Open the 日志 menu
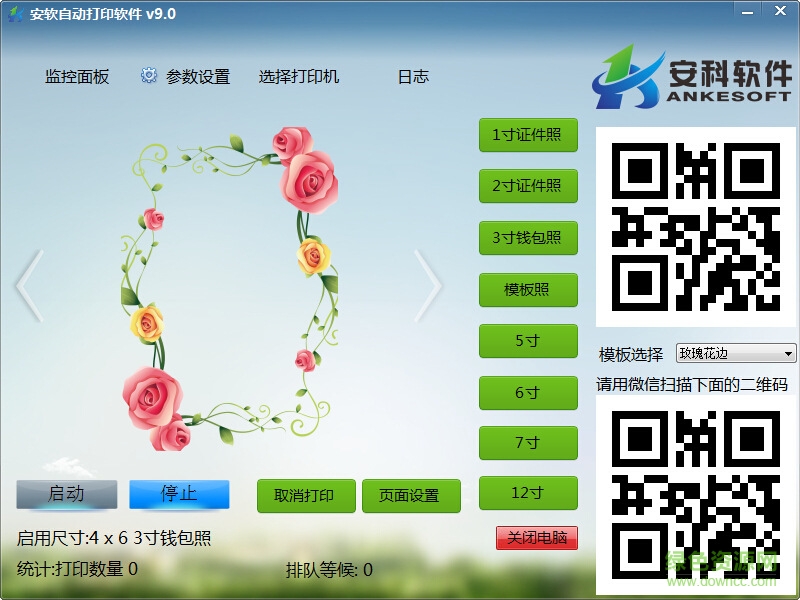 coord(413,75)
